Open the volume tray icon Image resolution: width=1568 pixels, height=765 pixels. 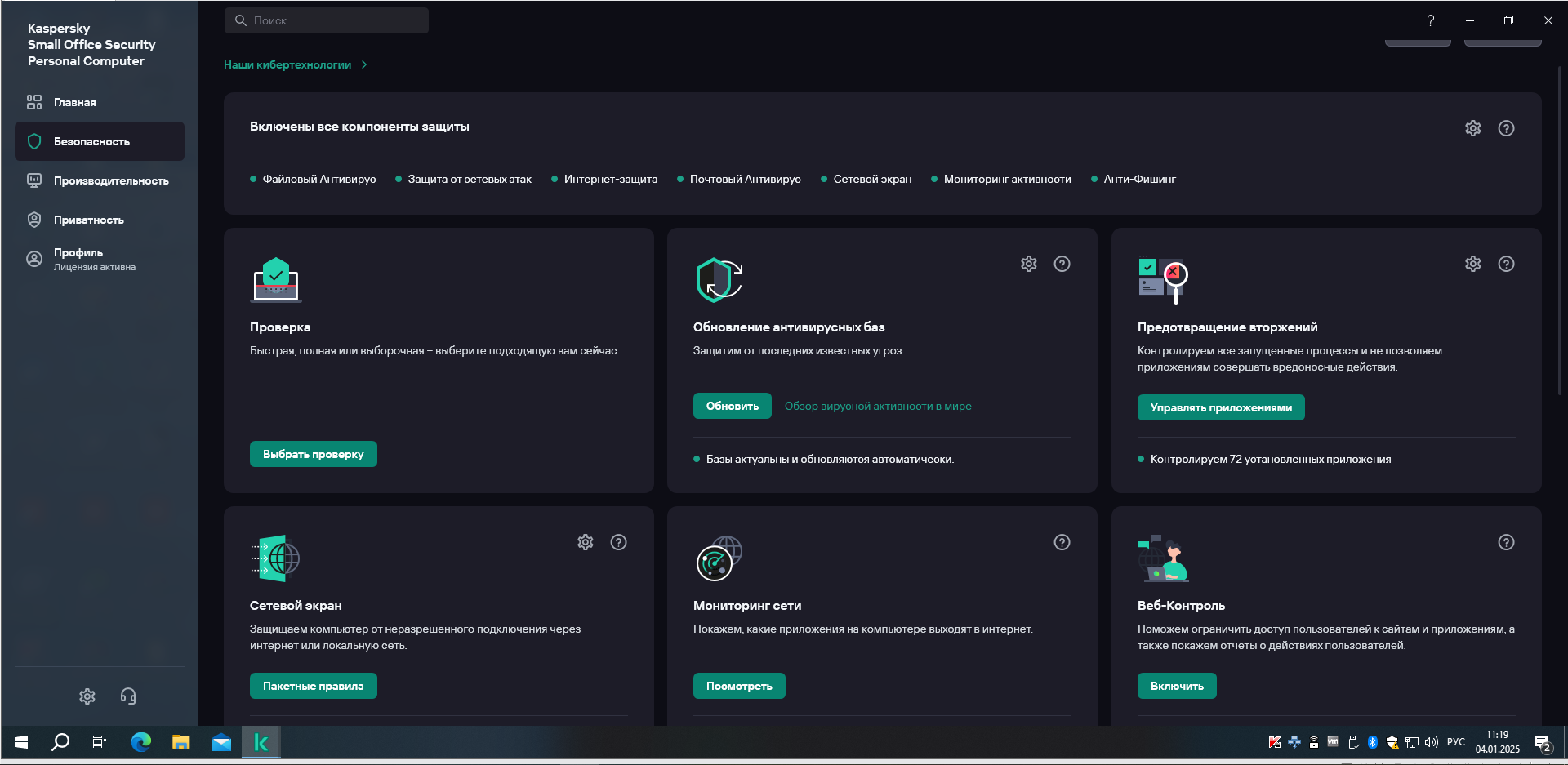pyautogui.click(x=1431, y=742)
